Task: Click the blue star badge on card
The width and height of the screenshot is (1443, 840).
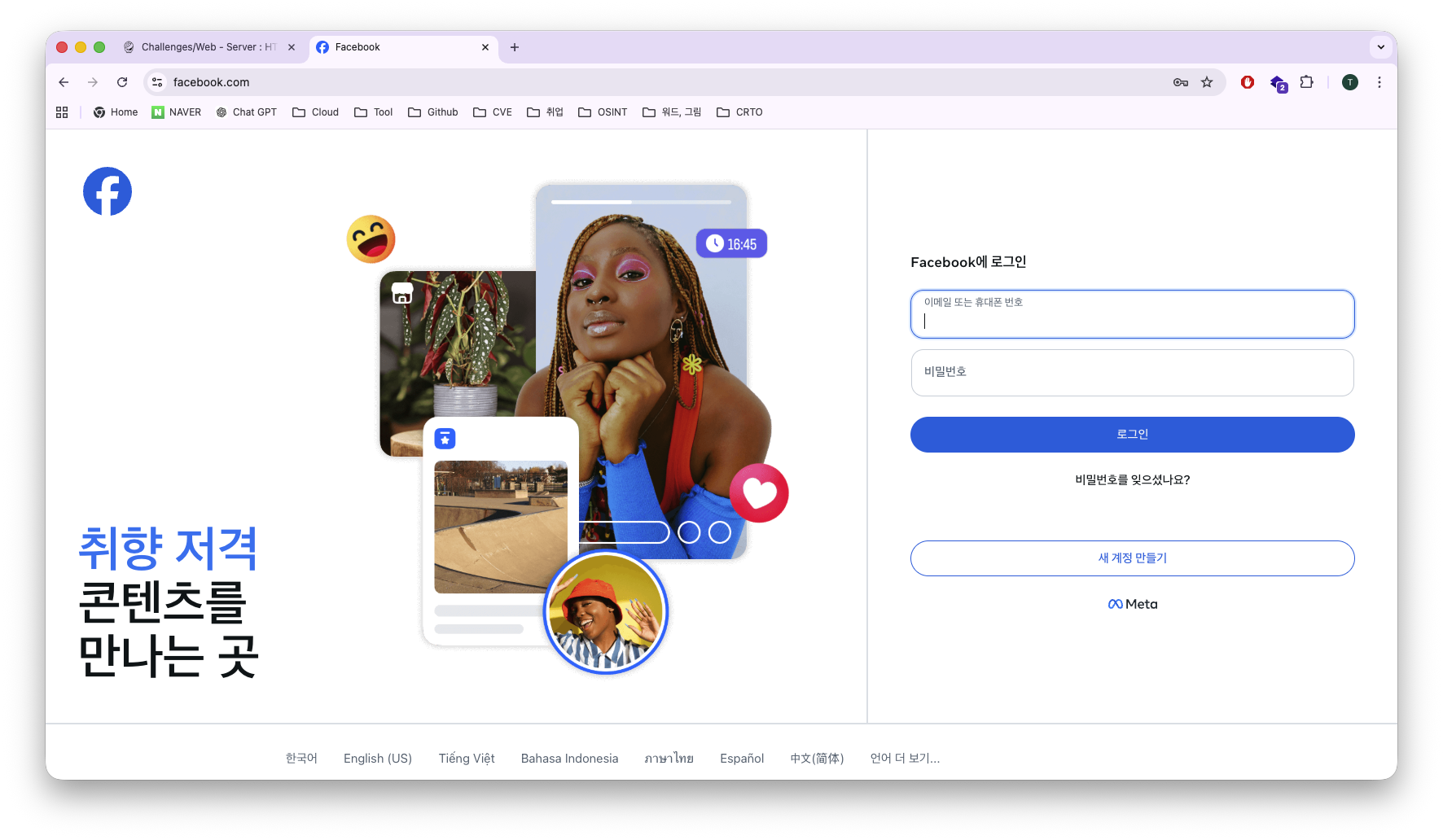Action: tap(445, 439)
